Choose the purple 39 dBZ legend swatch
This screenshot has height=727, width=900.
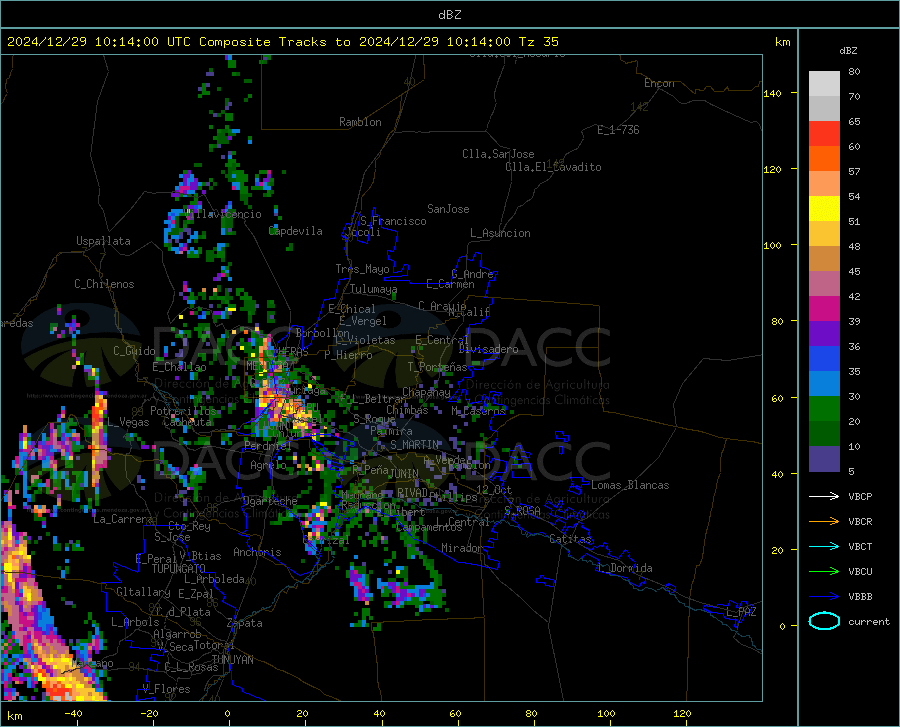tap(824, 334)
